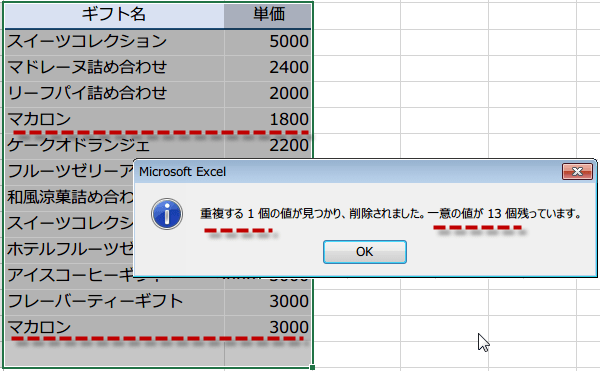Select the cell ケークオドランジェ
This screenshot has height=371, width=600.
click(x=114, y=145)
